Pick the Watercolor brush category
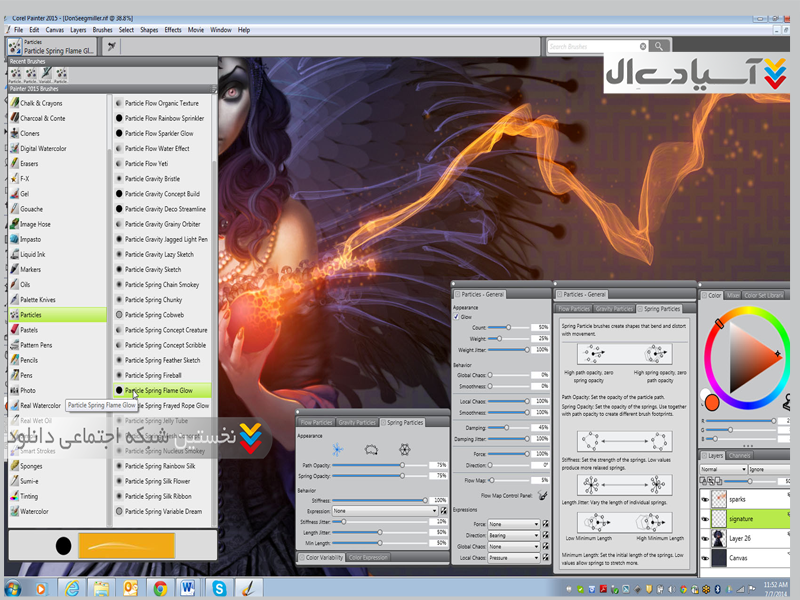 [x=34, y=511]
